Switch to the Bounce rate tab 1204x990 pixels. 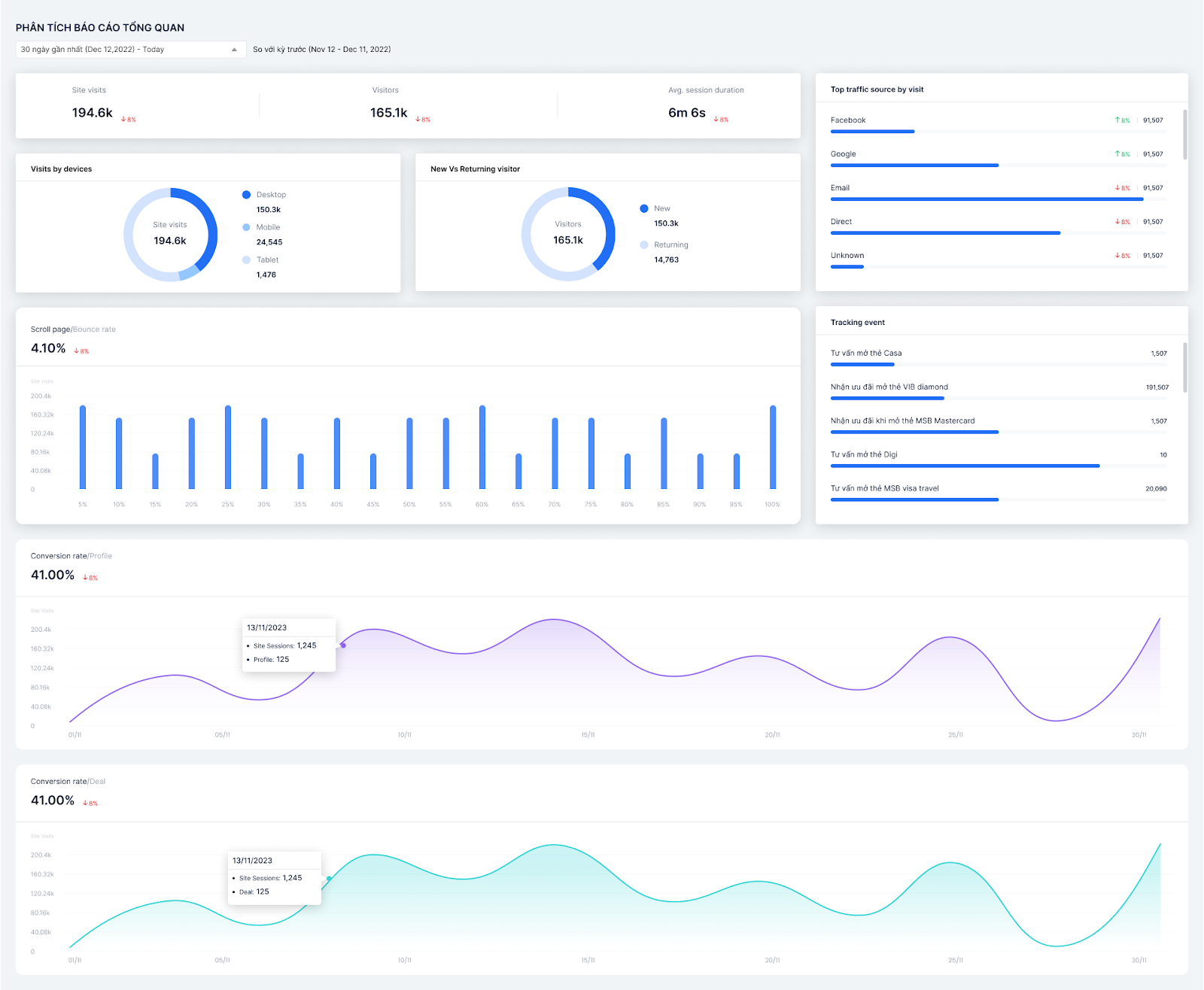click(x=94, y=329)
